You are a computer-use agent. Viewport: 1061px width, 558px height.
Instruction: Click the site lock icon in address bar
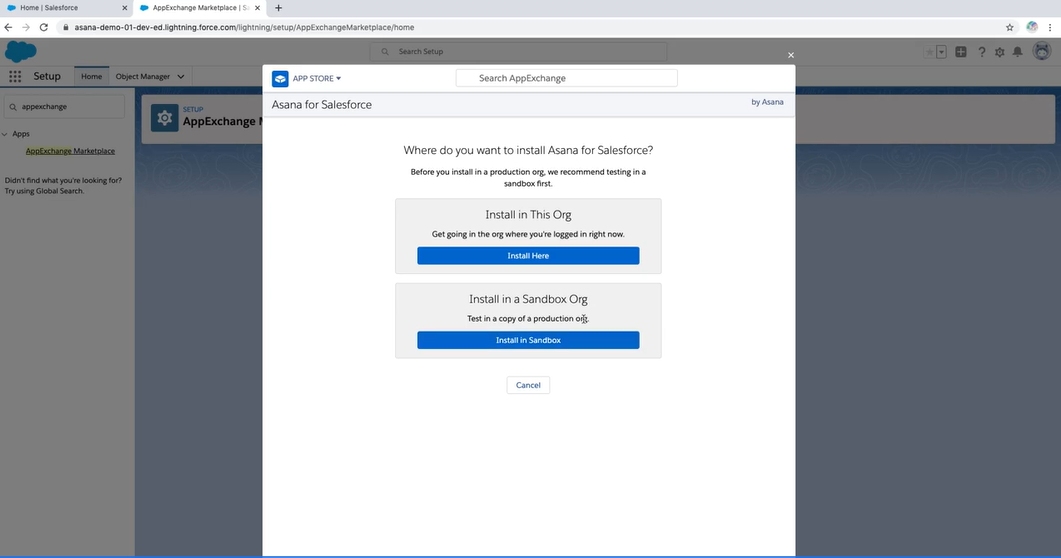(66, 28)
